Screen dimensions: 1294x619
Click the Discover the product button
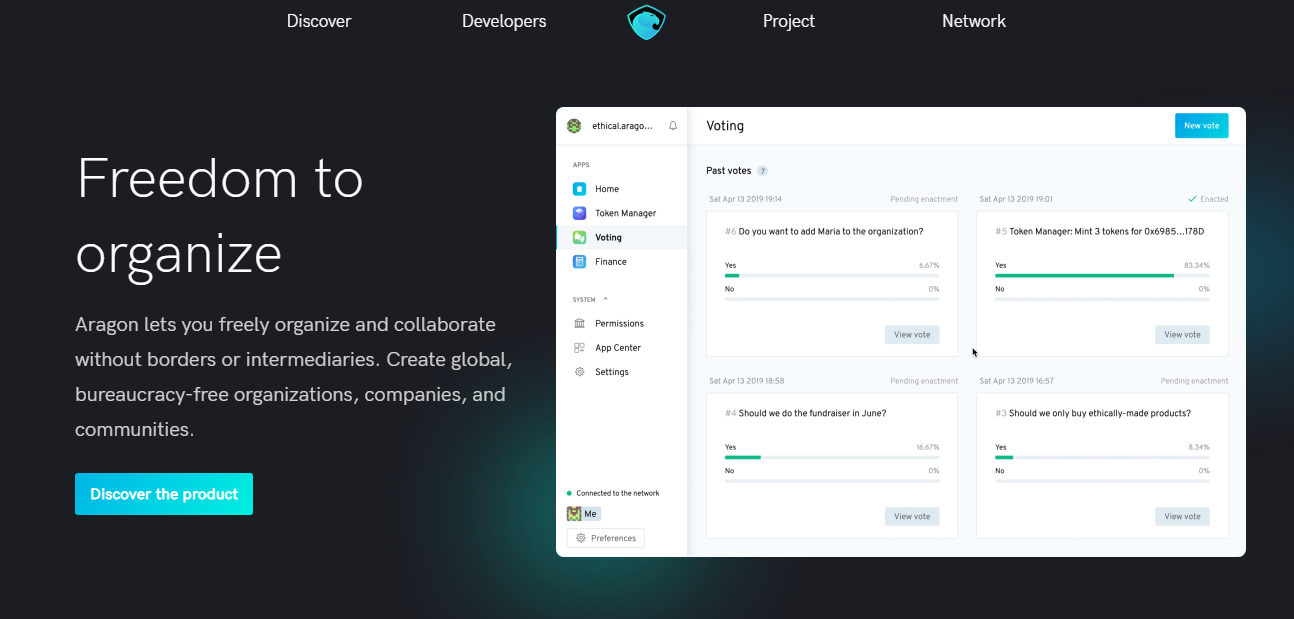164,494
